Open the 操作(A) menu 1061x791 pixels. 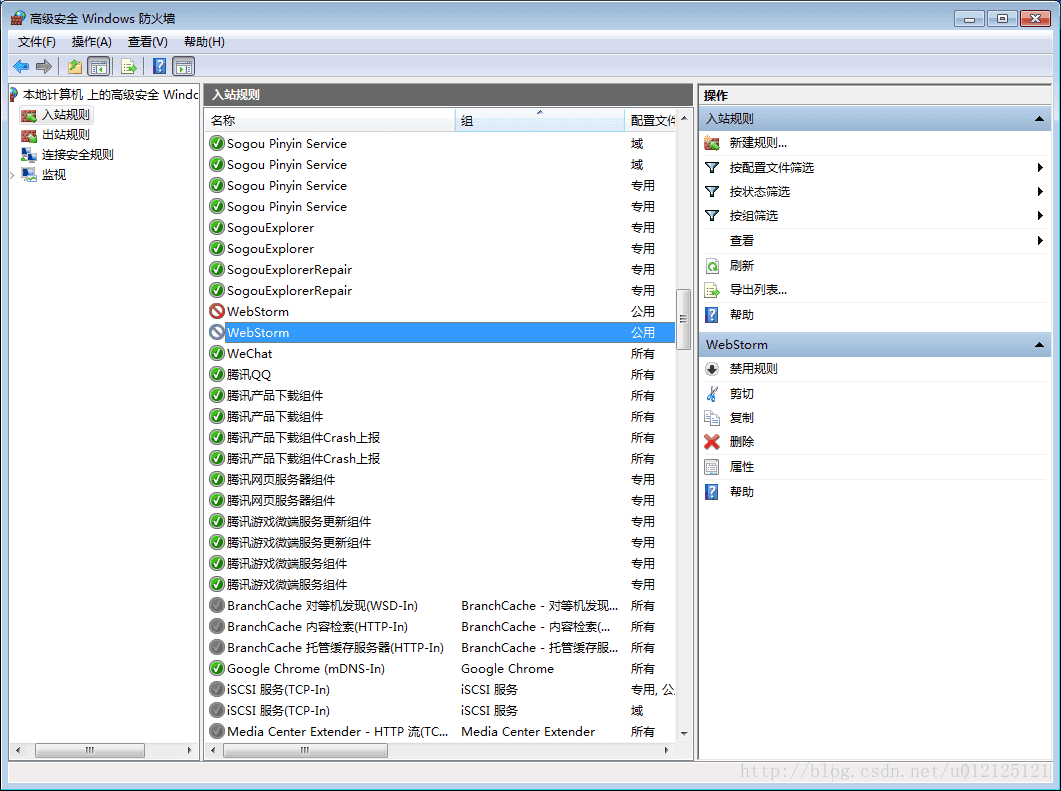pyautogui.click(x=91, y=42)
